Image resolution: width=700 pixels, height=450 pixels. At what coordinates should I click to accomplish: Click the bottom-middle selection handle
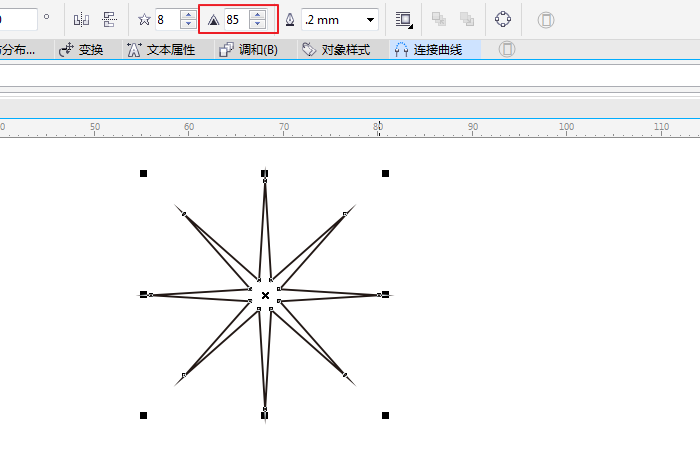[x=264, y=415]
